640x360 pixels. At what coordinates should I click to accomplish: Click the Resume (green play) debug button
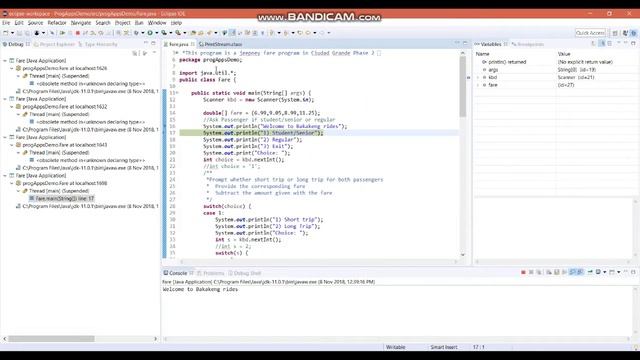(x=62, y=33)
